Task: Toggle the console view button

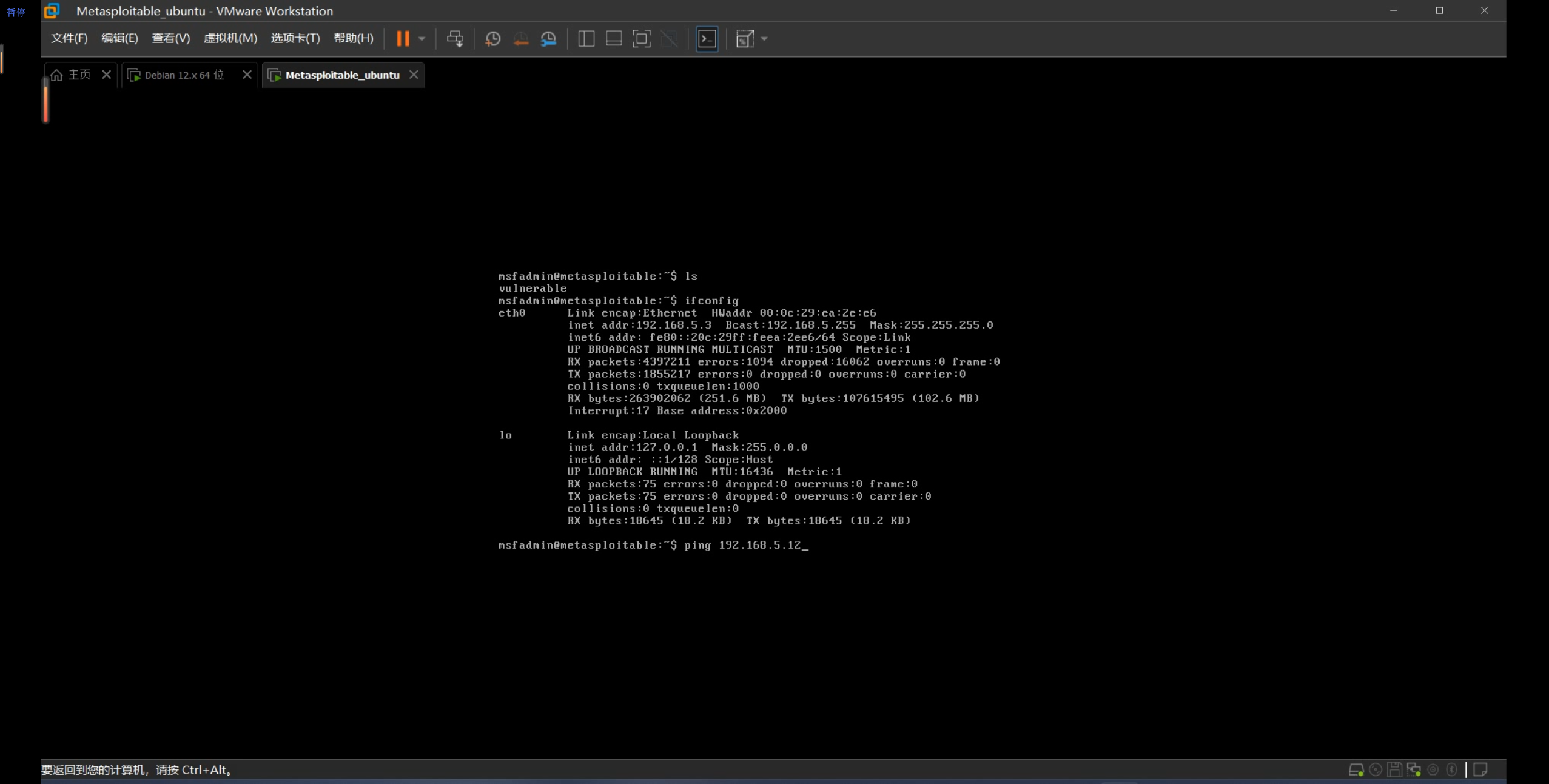Action: pyautogui.click(x=707, y=39)
